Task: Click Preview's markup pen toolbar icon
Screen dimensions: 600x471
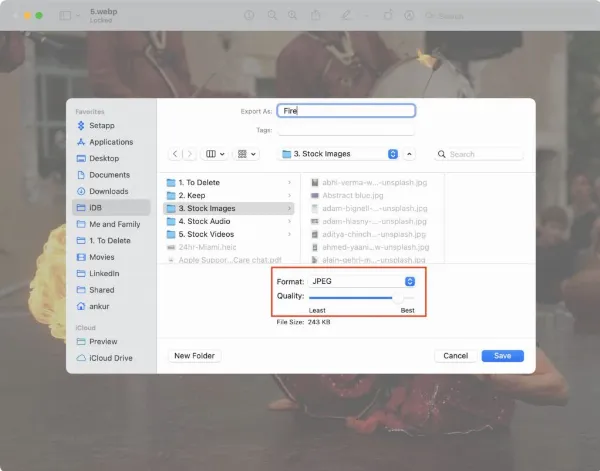Action: click(x=346, y=15)
